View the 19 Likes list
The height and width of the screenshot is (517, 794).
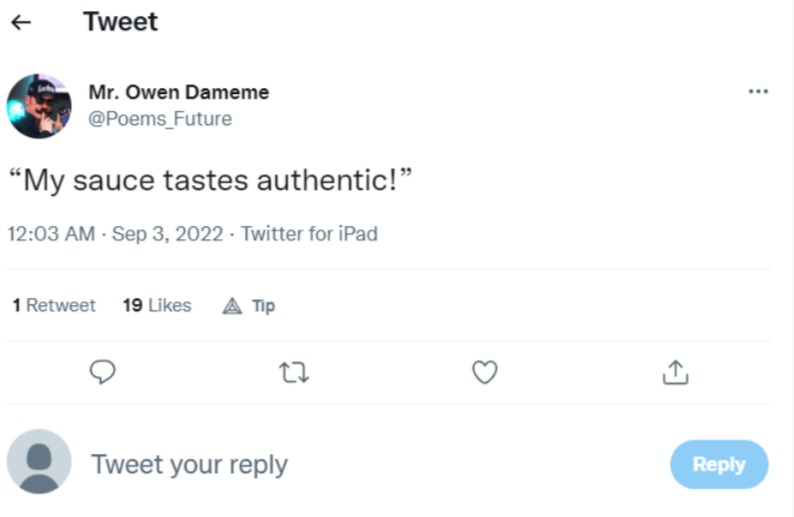click(x=157, y=305)
